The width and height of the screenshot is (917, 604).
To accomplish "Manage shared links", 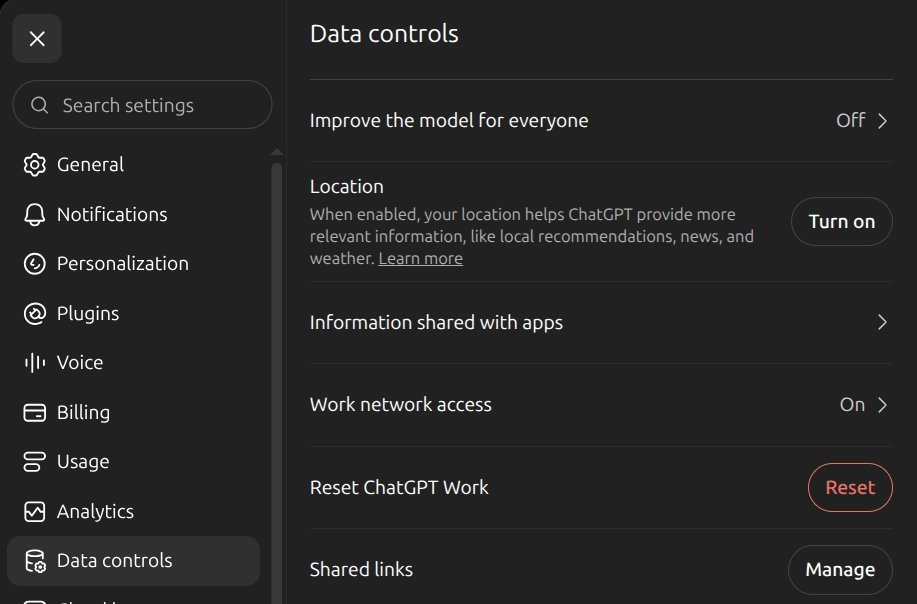I will (840, 570).
